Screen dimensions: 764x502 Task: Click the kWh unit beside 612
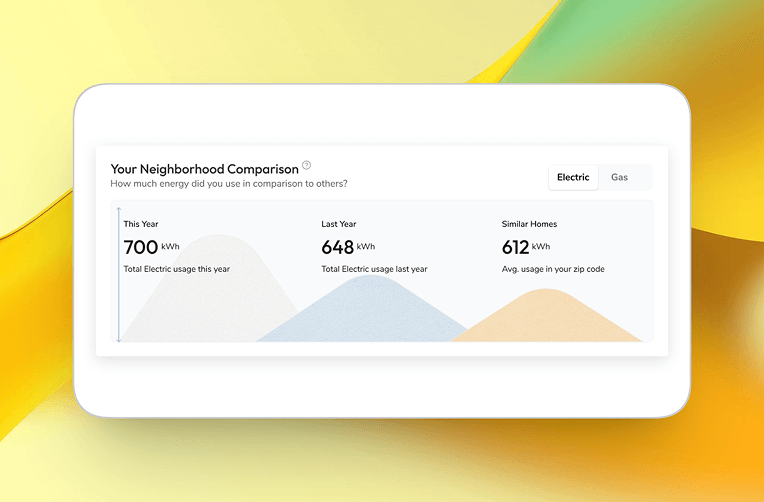tap(541, 246)
